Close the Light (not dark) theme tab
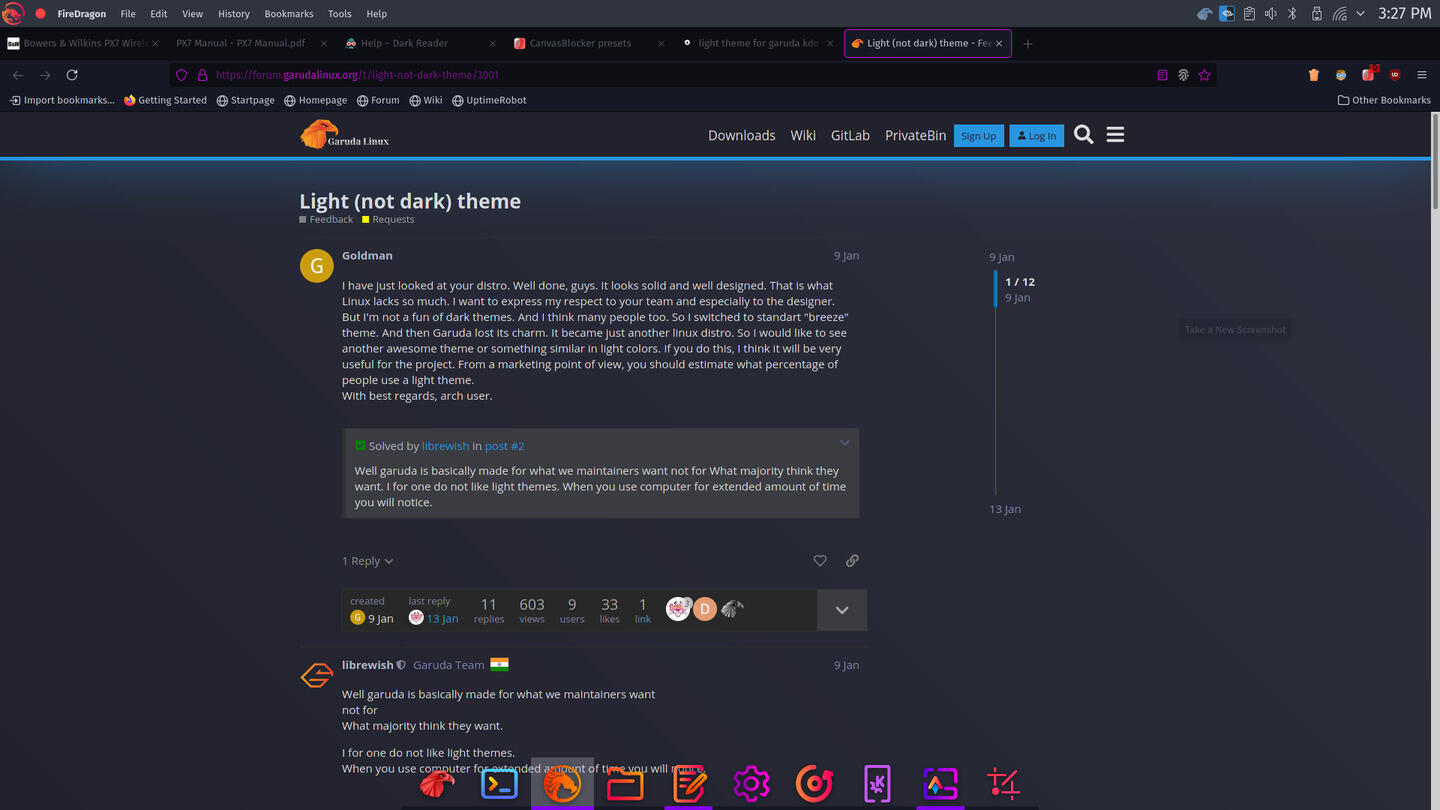1440x810 pixels. [x=999, y=43]
